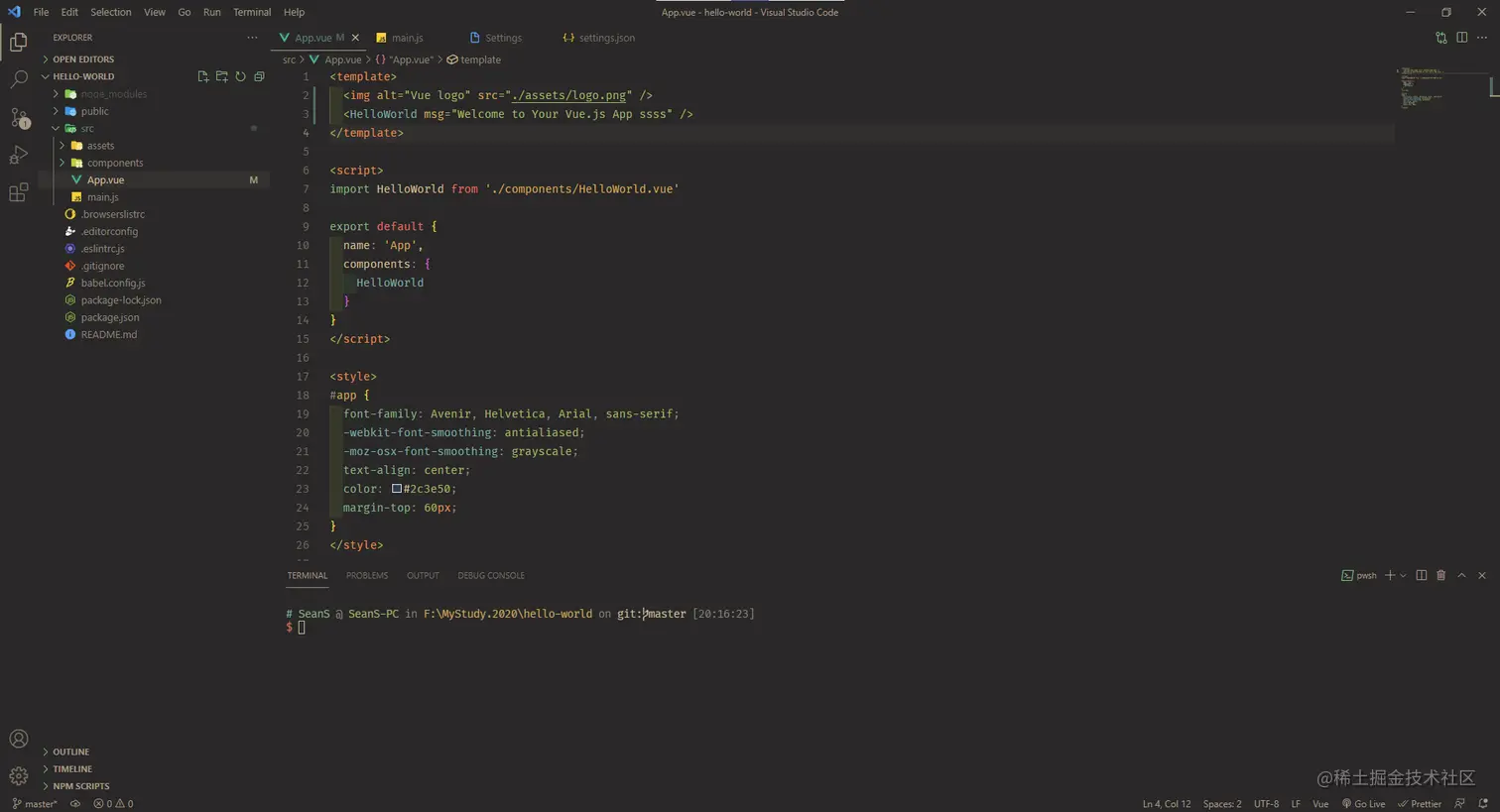Open the Run and Debug view
Screen dimensions: 1500x812
18,155
